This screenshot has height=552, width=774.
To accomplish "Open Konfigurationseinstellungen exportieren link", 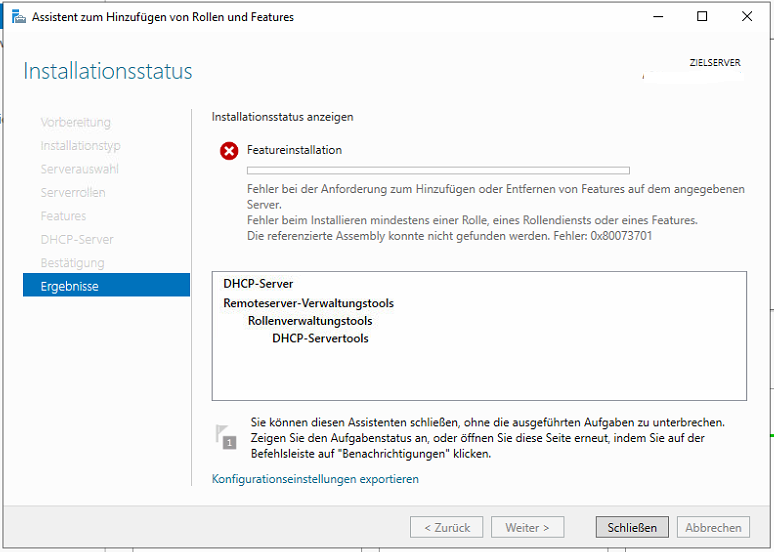I will point(315,479).
